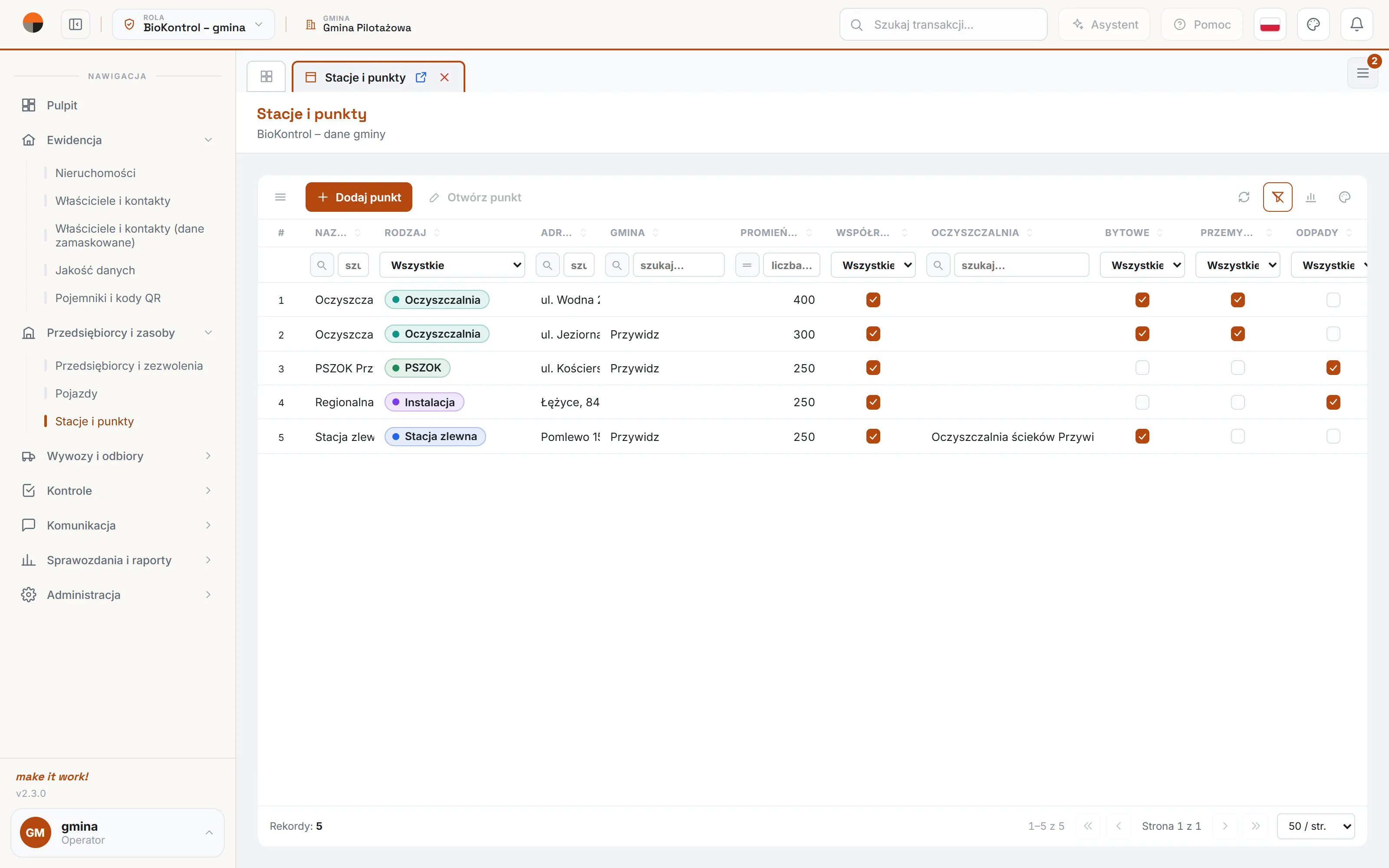Toggle Odpady checkbox for PSZOK row
The width and height of the screenshot is (1389, 868).
click(1333, 368)
